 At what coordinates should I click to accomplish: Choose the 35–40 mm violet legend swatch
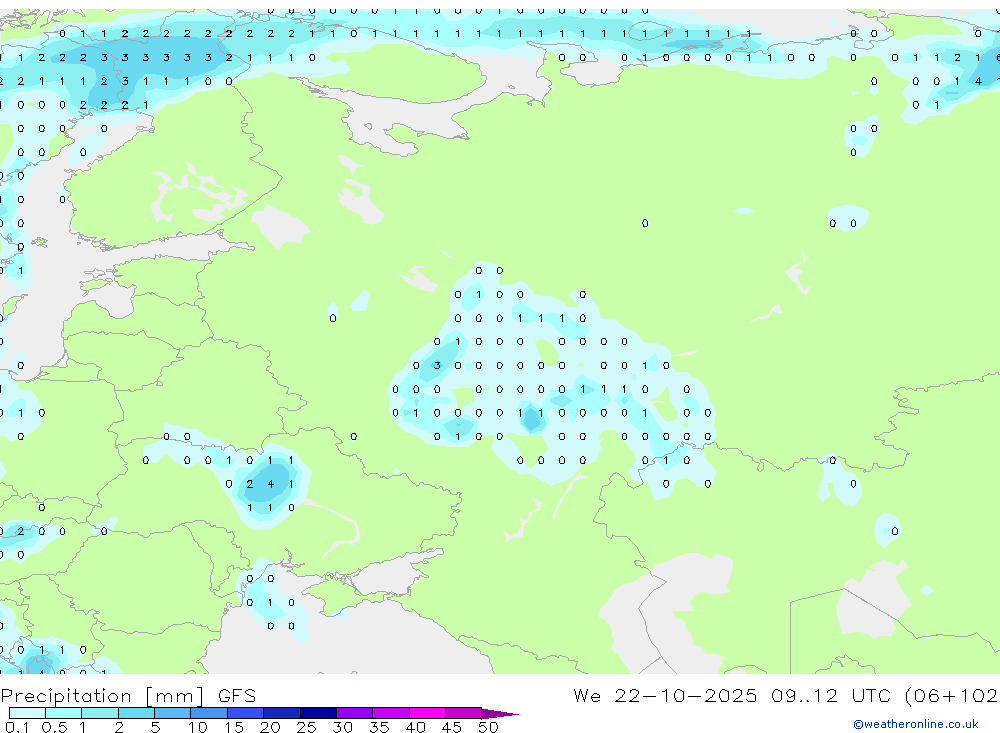pos(390,713)
